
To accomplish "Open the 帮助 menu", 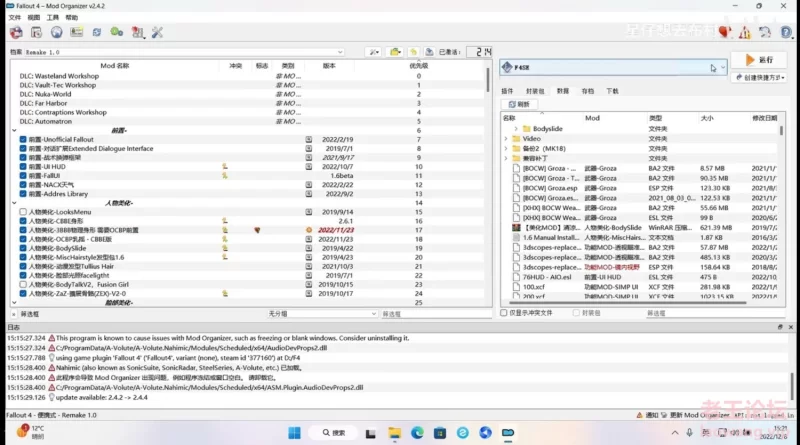I will 71,17.
